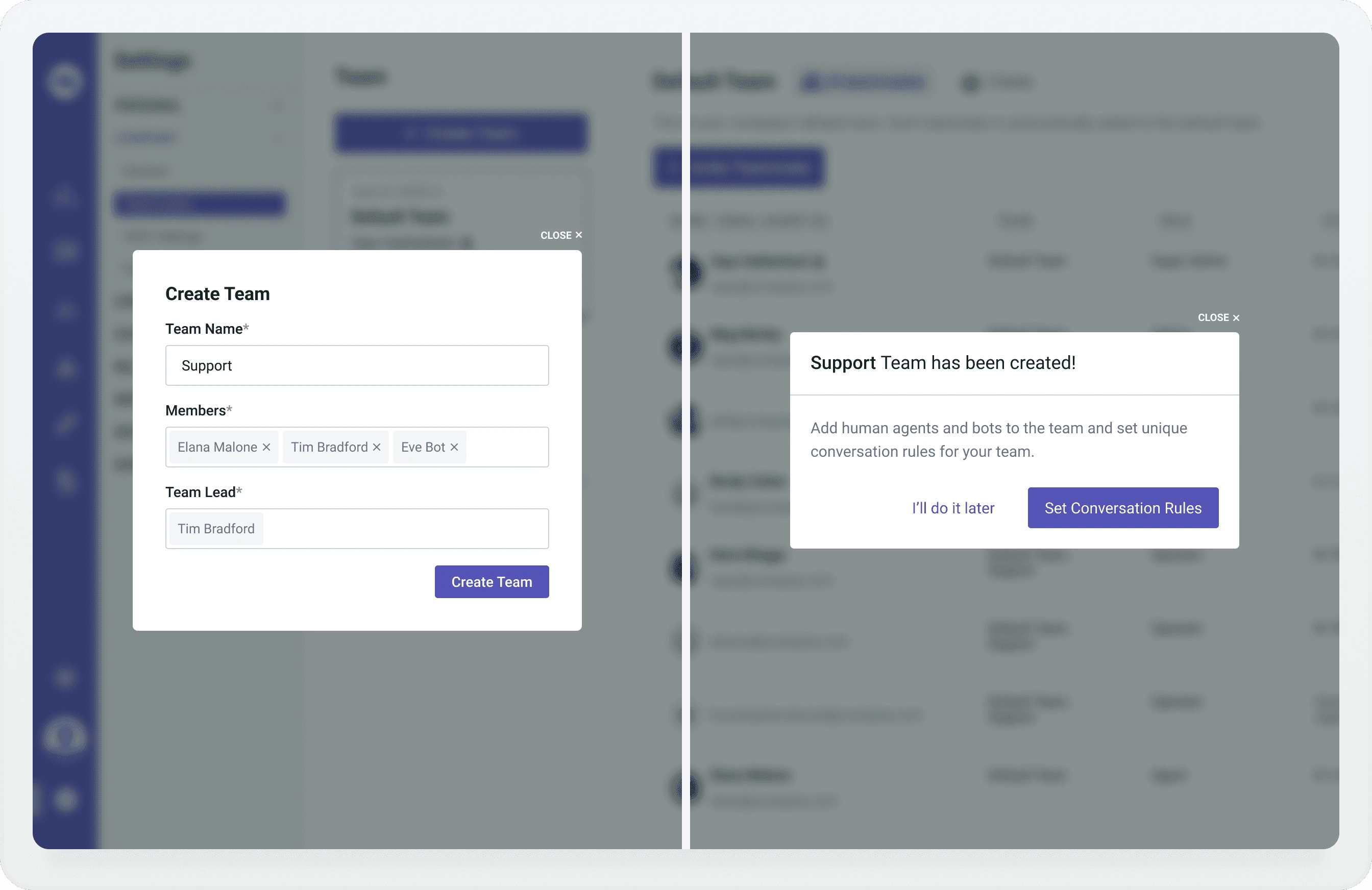Viewport: 1372px width, 890px height.
Task: Remove Tim Bradford member tag
Action: click(x=377, y=448)
